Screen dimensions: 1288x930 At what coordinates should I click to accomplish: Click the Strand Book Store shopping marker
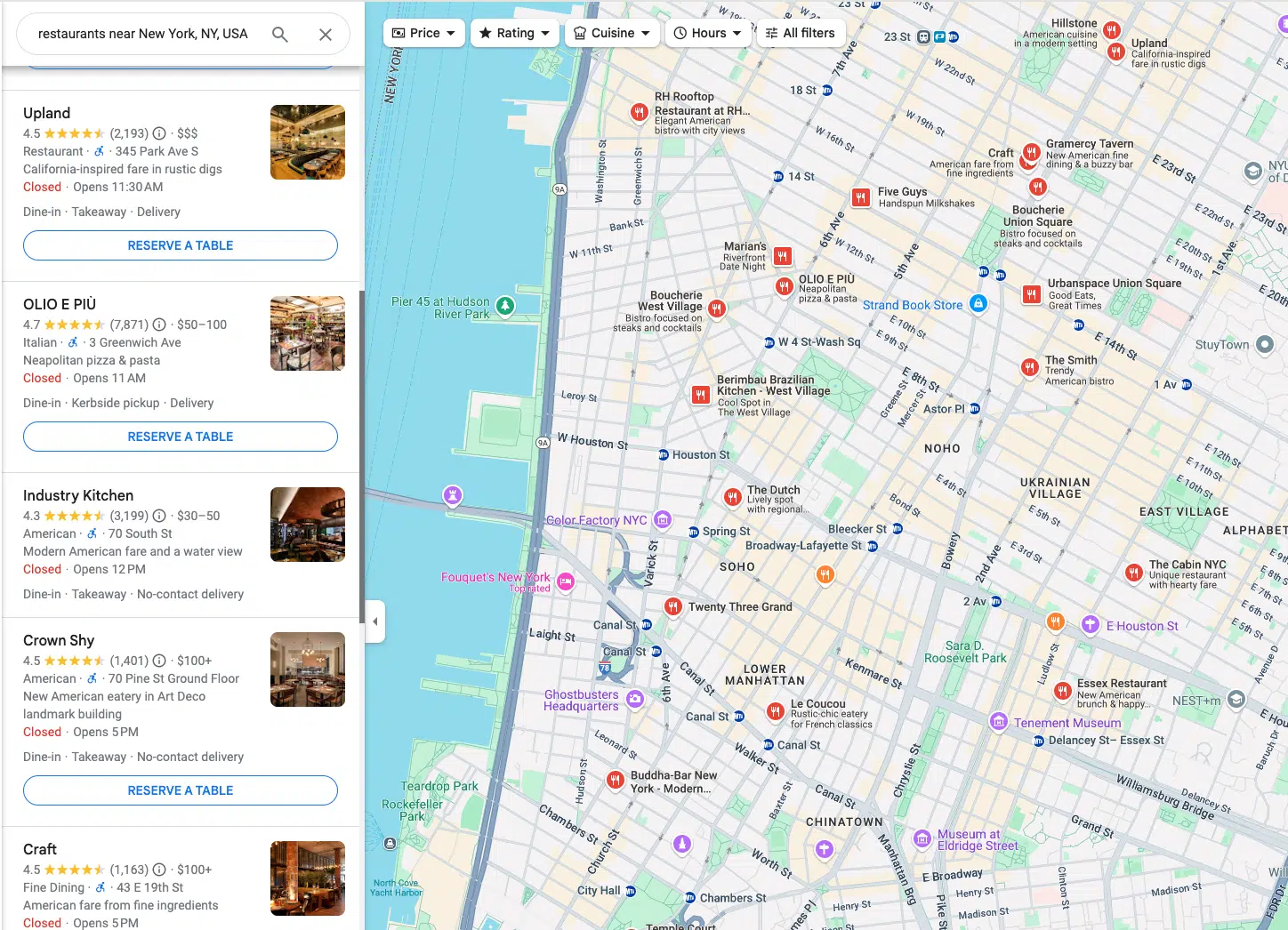pyautogui.click(x=978, y=304)
